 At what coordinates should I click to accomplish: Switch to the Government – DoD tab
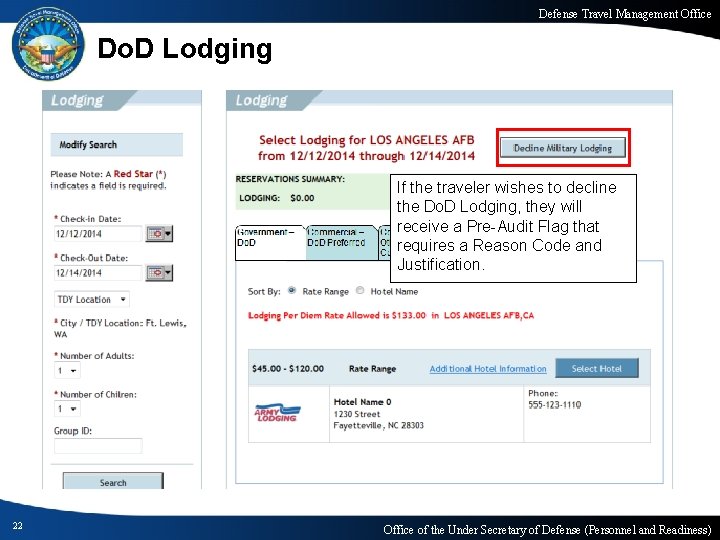pos(270,242)
